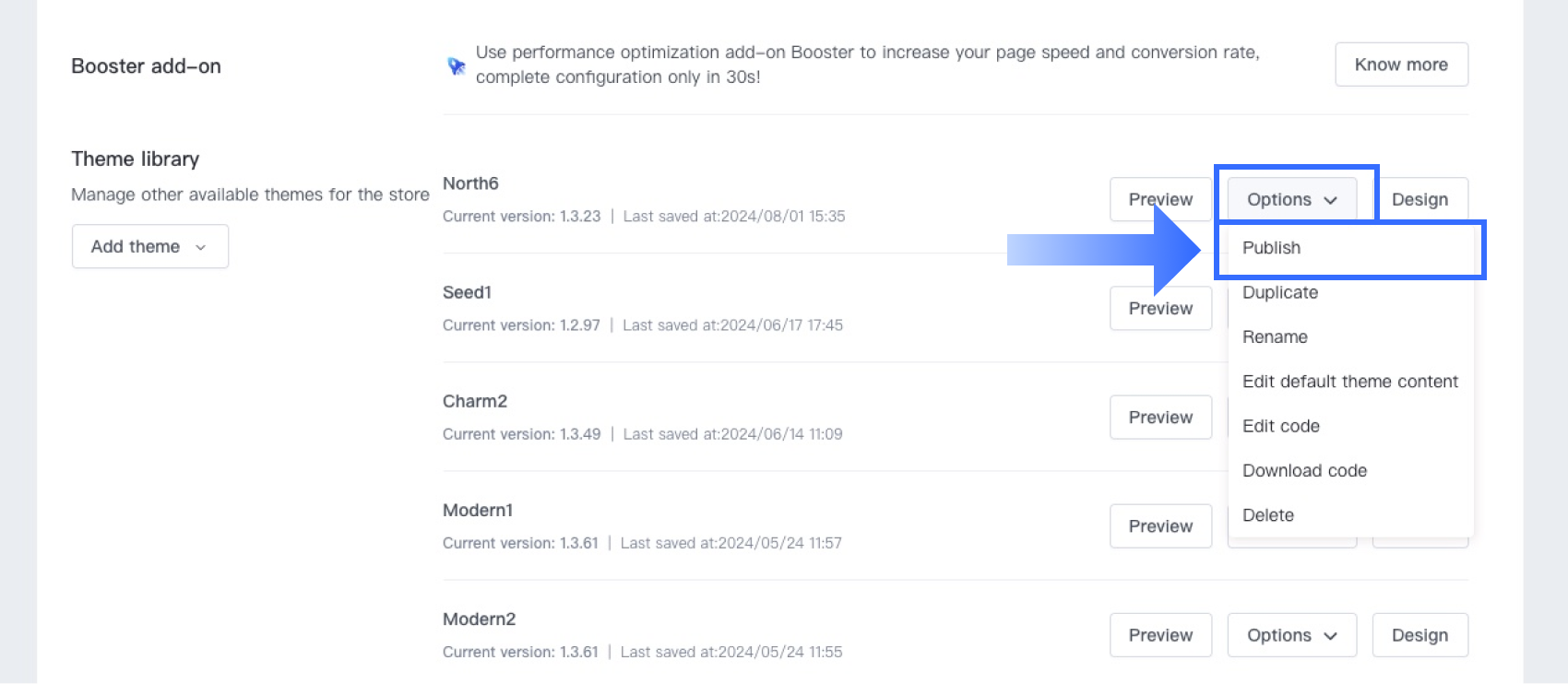Open Design for North6 theme
This screenshot has height=684, width=1568.
[1420, 199]
